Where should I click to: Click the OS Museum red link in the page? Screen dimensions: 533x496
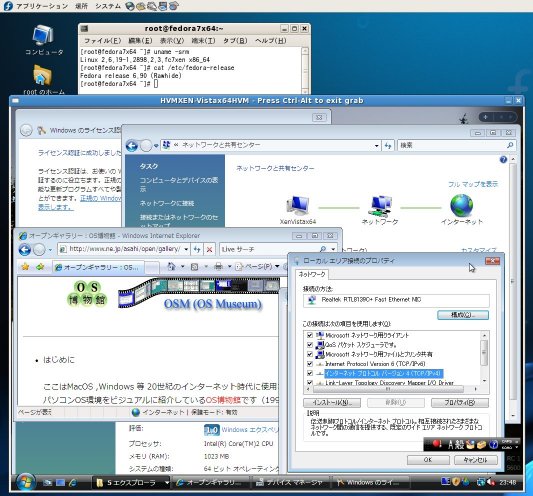click(x=223, y=400)
